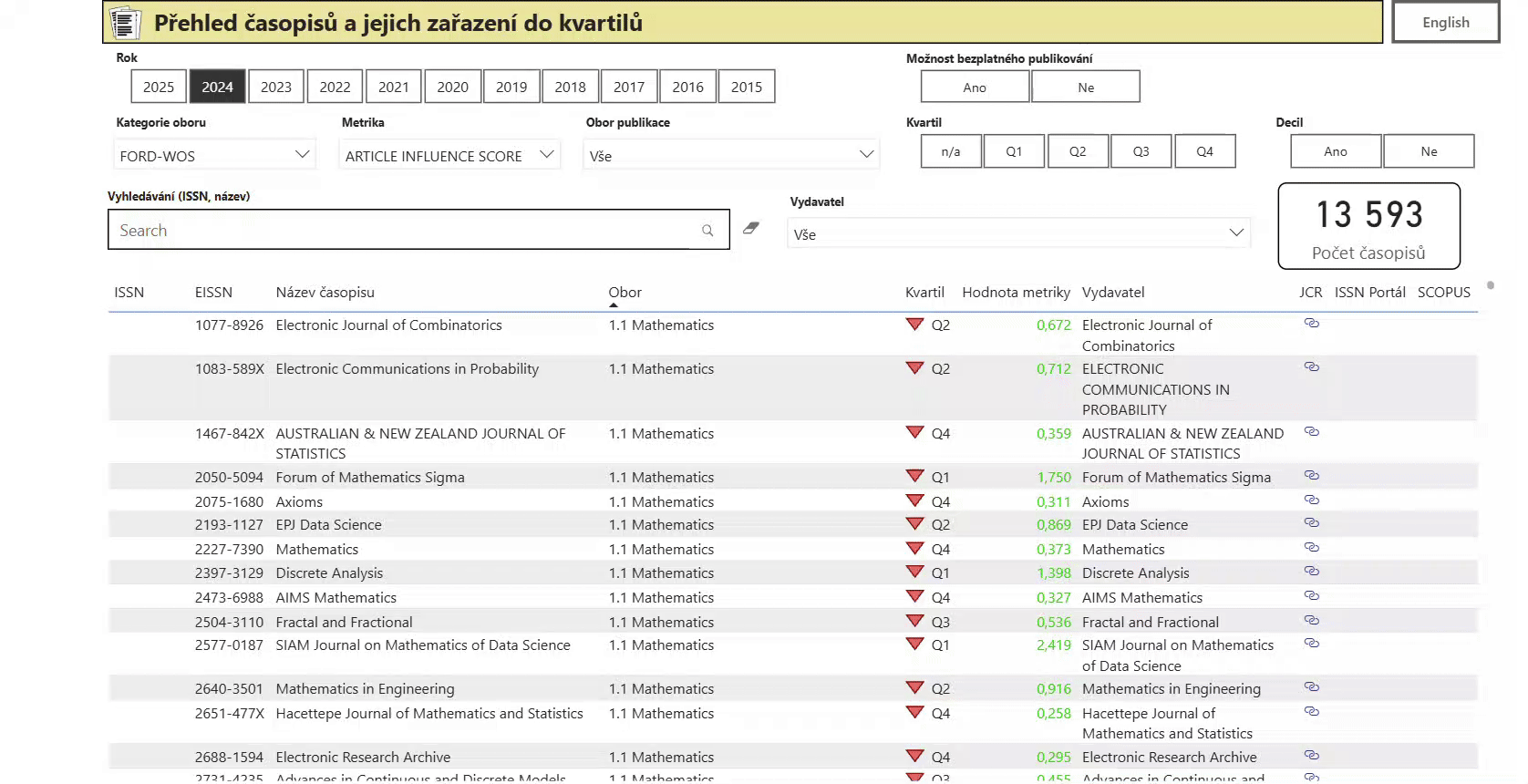Filter quartile by Q3
The height and width of the screenshot is (784, 1528).
click(1141, 151)
